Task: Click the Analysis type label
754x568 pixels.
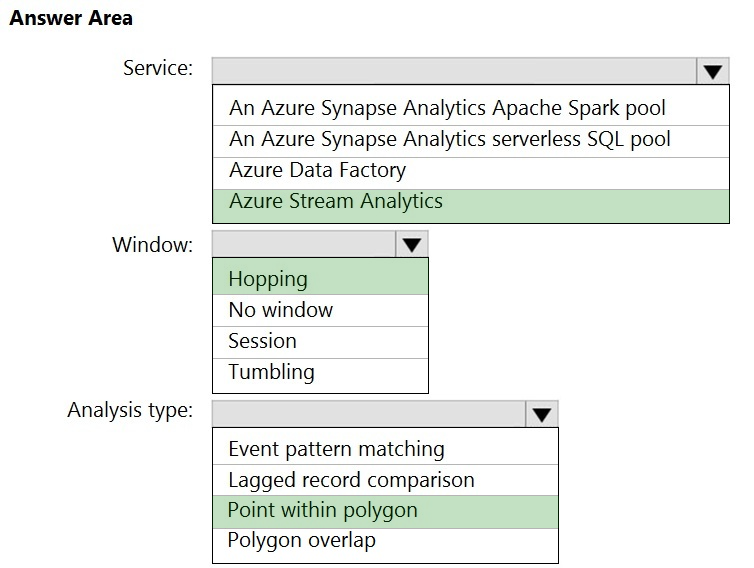Action: point(130,410)
